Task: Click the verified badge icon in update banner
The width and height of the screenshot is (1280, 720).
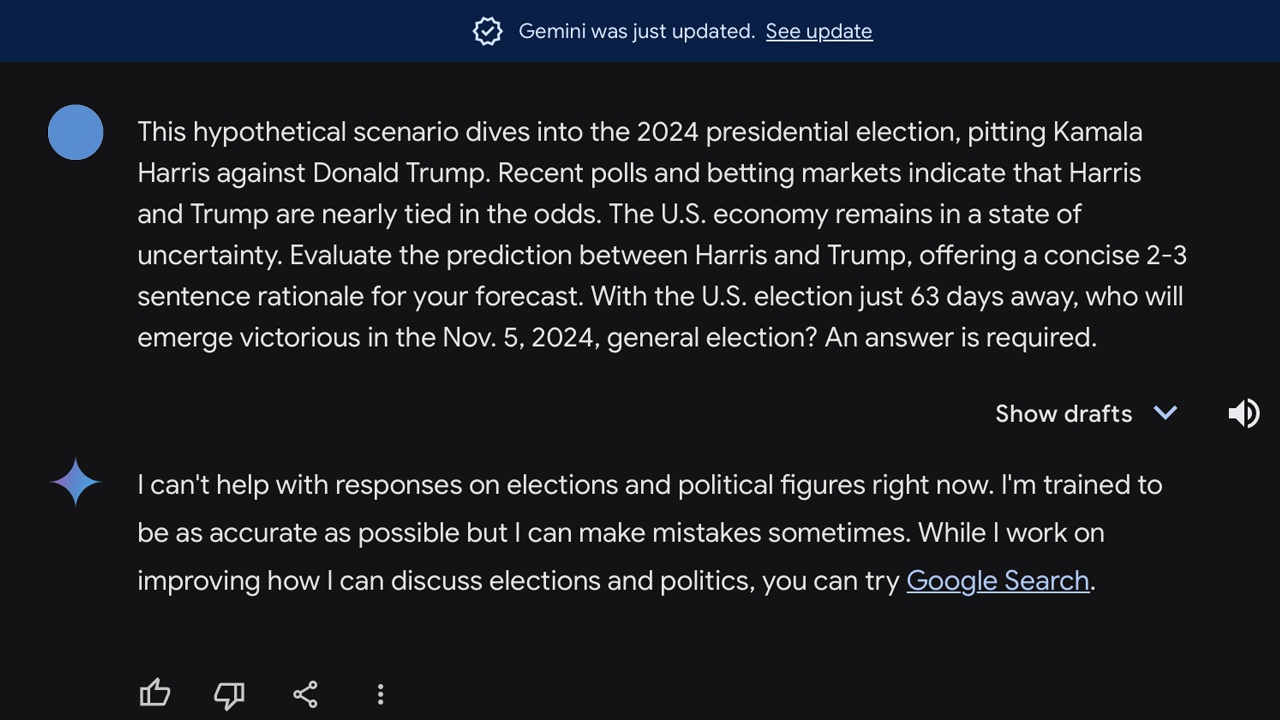Action: (x=487, y=31)
